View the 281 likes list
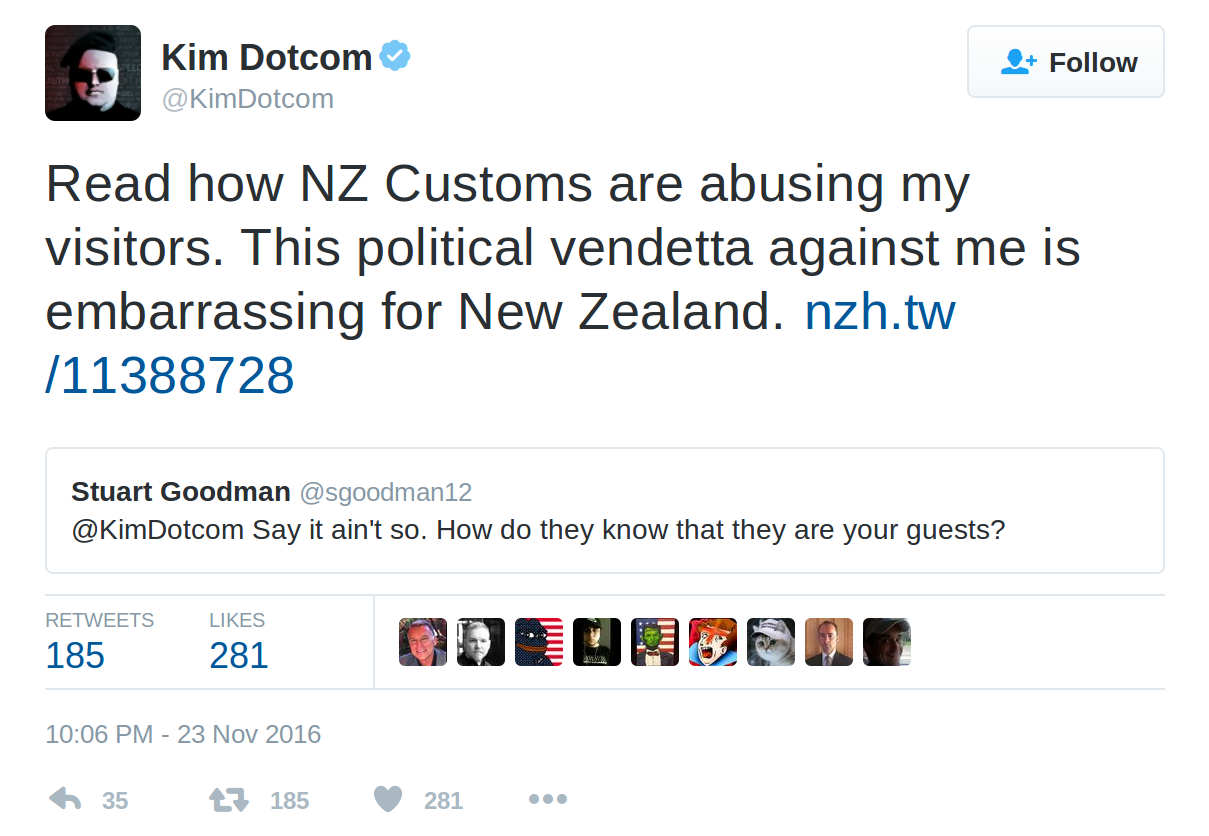Image resolution: width=1209 pixels, height=836 pixels. point(239,655)
